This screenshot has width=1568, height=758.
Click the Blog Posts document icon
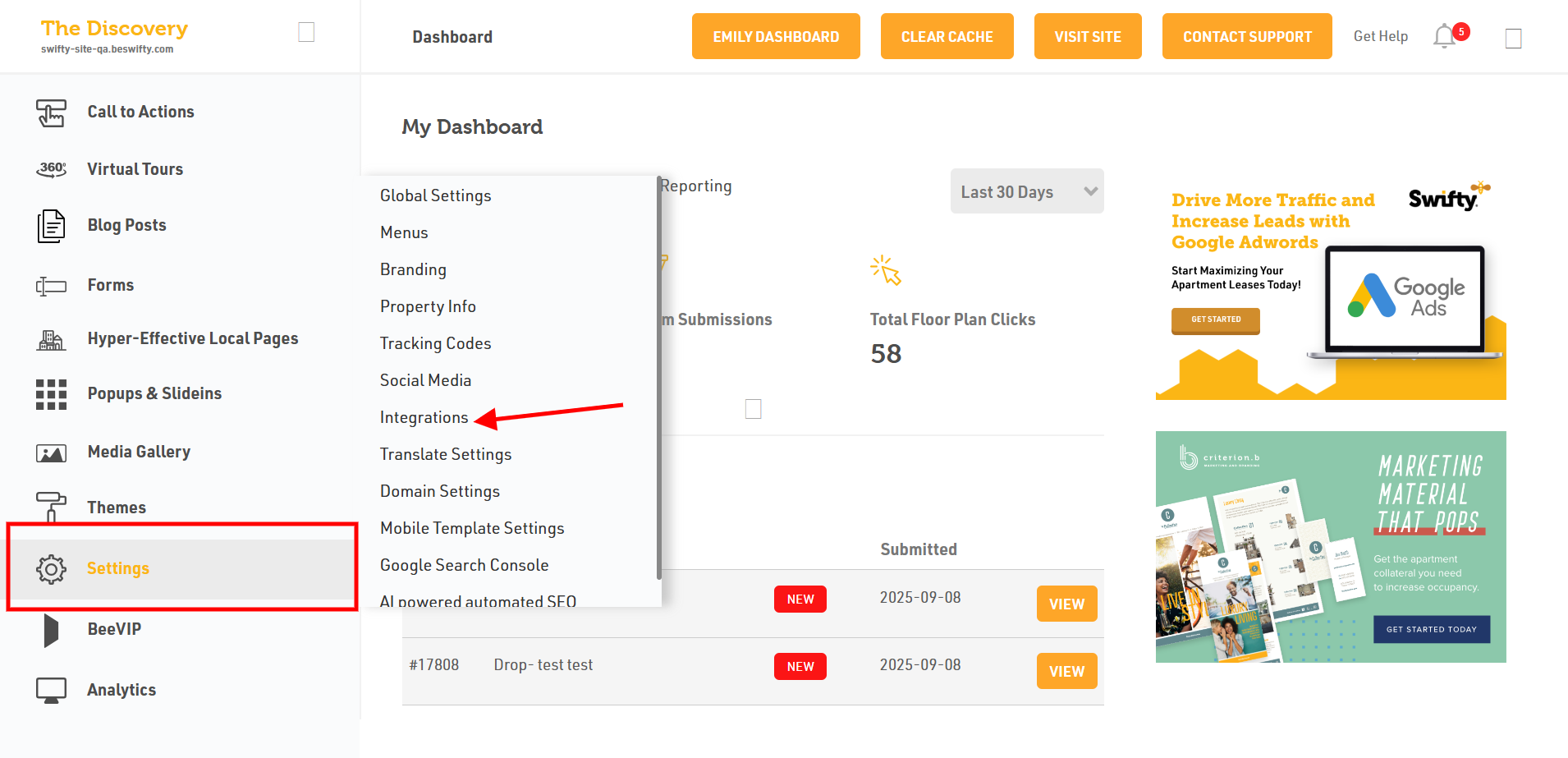pyautogui.click(x=51, y=226)
